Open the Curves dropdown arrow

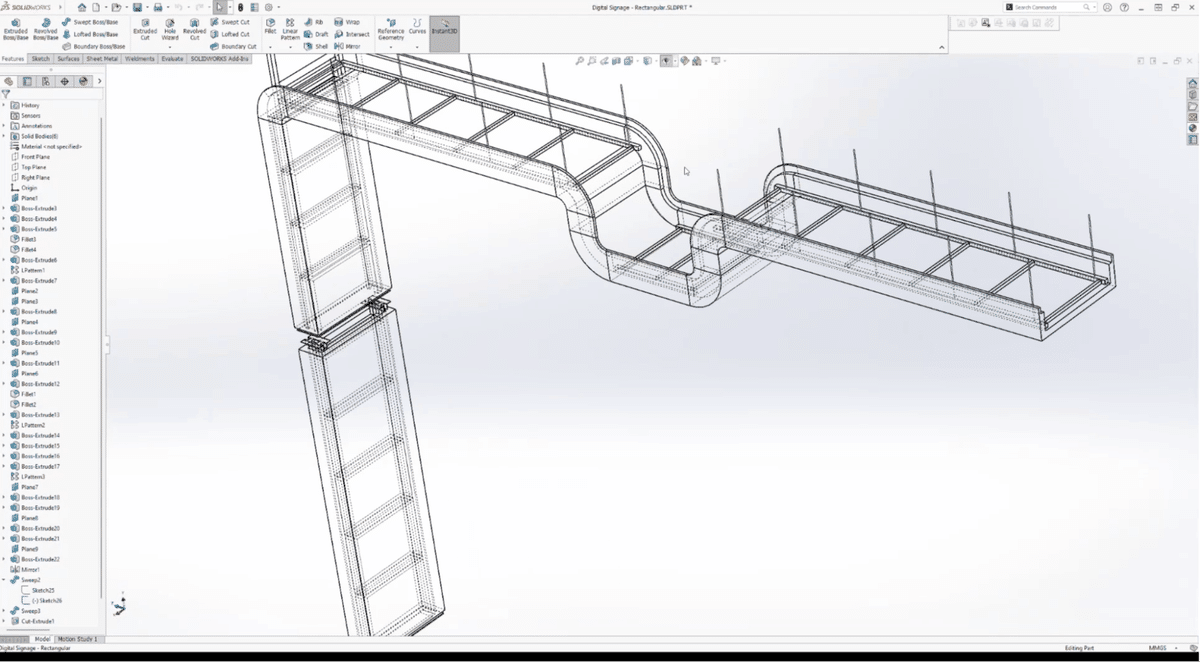(417, 46)
